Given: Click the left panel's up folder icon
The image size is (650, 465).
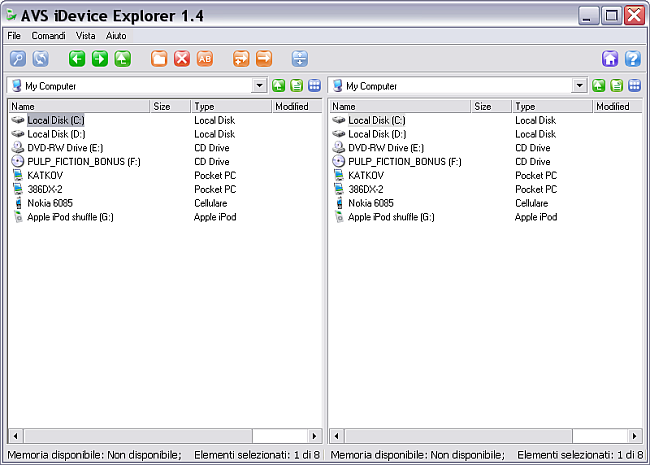Looking at the screenshot, I should click(x=279, y=86).
